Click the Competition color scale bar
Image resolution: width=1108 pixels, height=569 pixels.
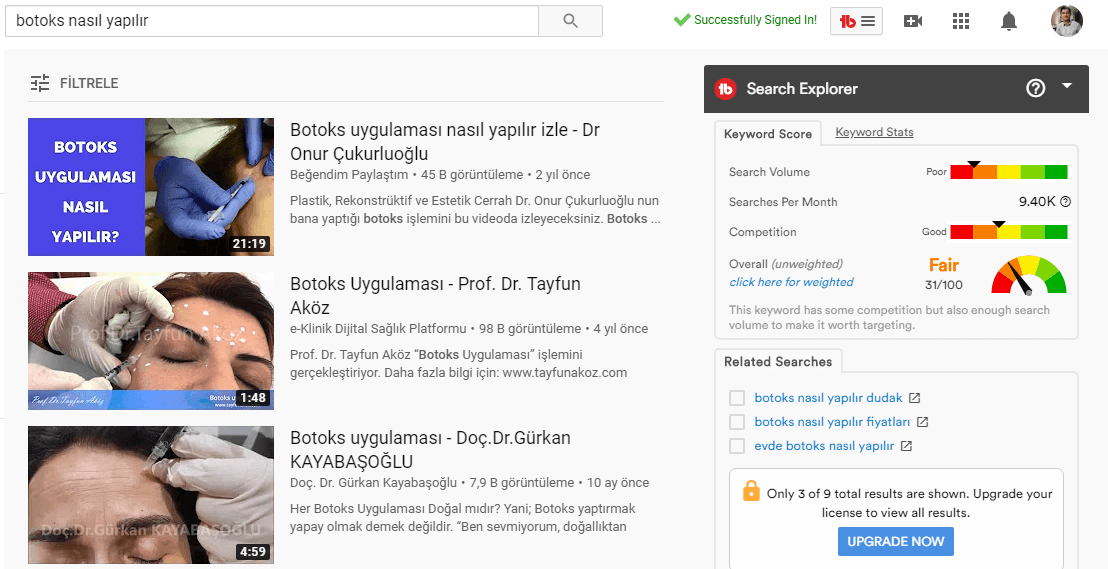coord(1008,232)
